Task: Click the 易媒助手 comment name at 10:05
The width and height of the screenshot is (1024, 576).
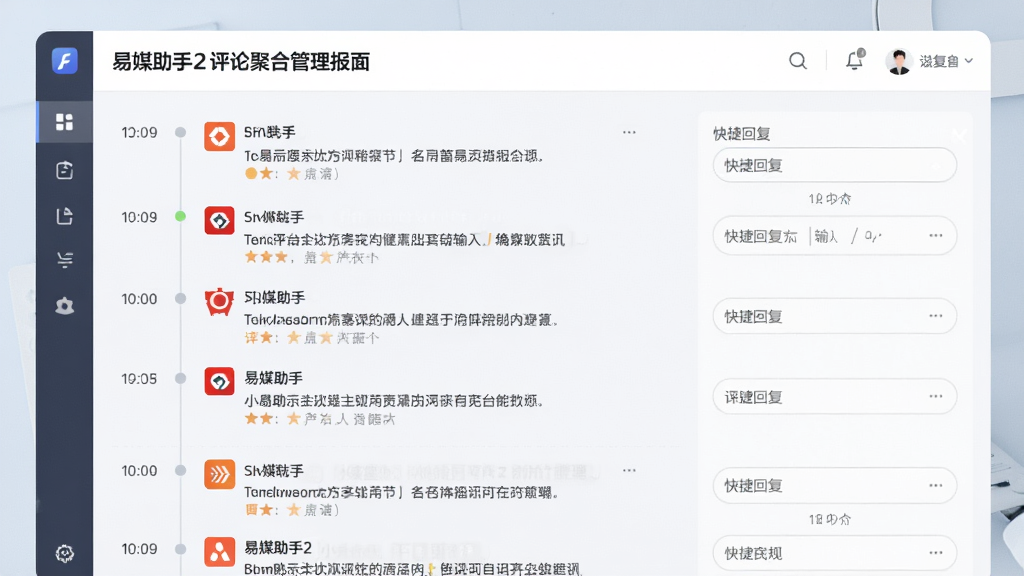Action: tap(273, 378)
